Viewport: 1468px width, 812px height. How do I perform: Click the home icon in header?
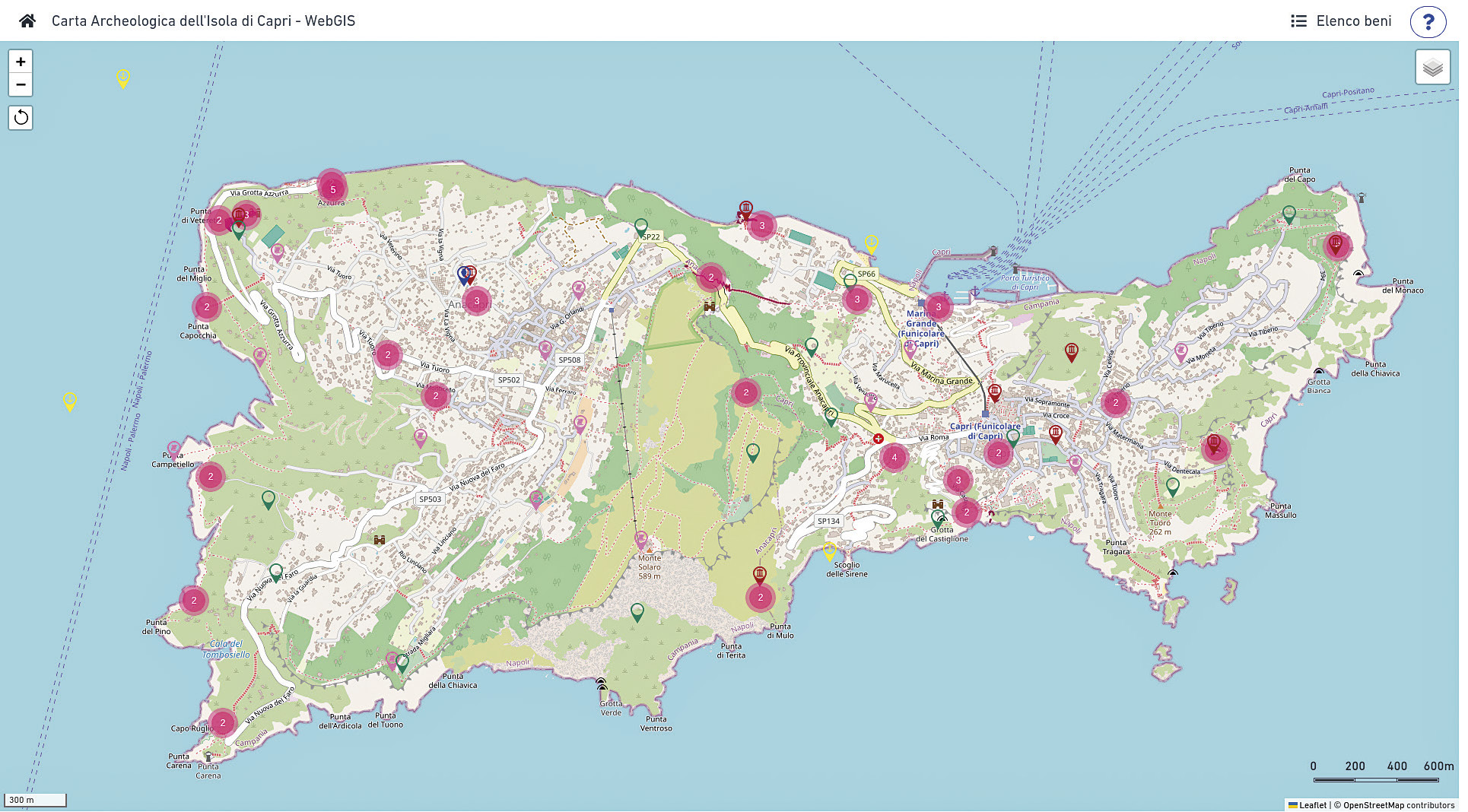click(x=27, y=21)
